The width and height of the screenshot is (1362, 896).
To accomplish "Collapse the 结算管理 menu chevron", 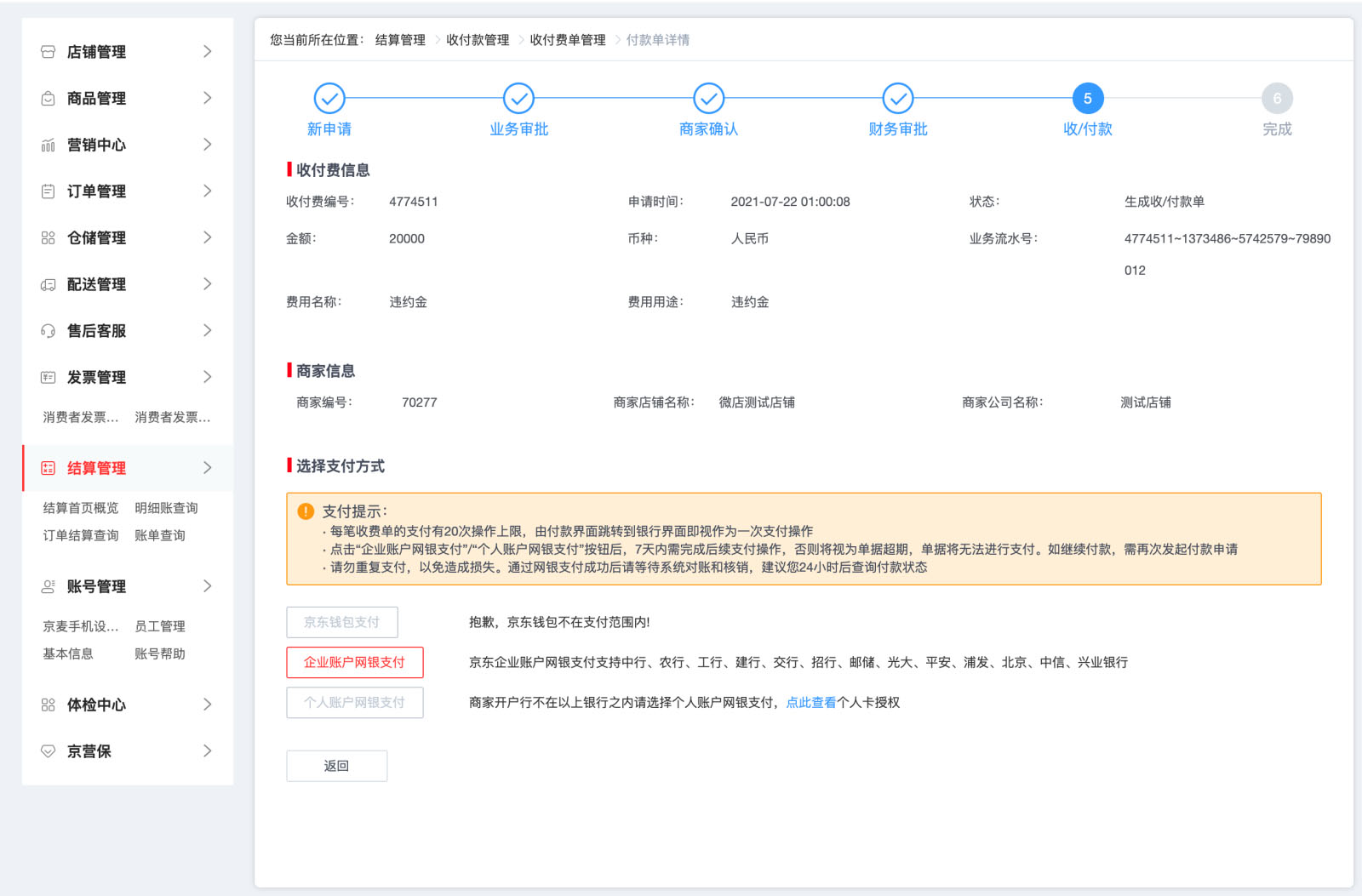I will 207,467.
